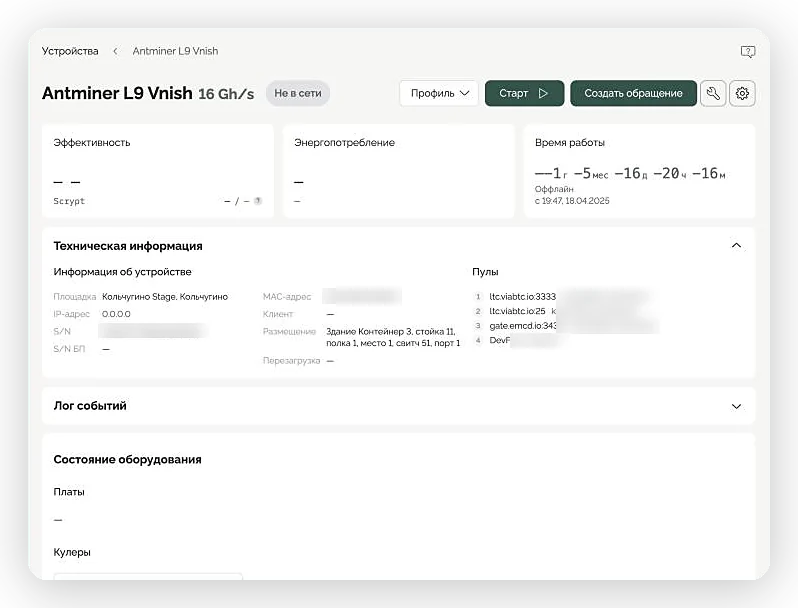Select pool ltc.viabtc.io:3333 entry

[522, 296]
